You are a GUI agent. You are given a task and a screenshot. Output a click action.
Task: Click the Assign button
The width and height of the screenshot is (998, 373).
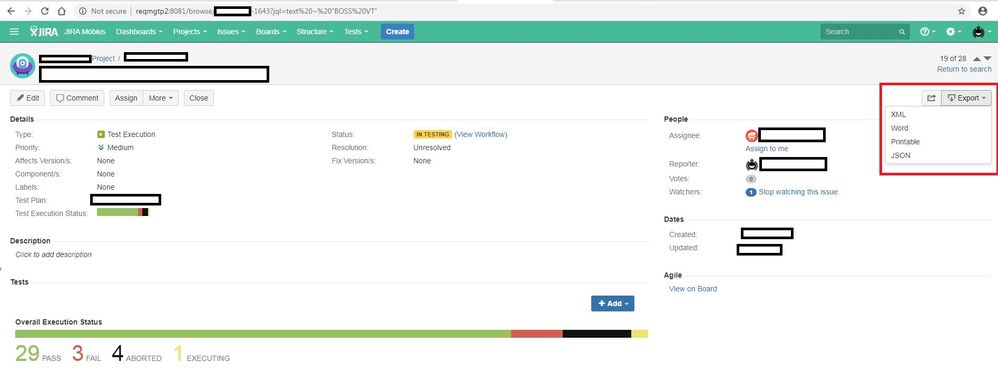(126, 98)
